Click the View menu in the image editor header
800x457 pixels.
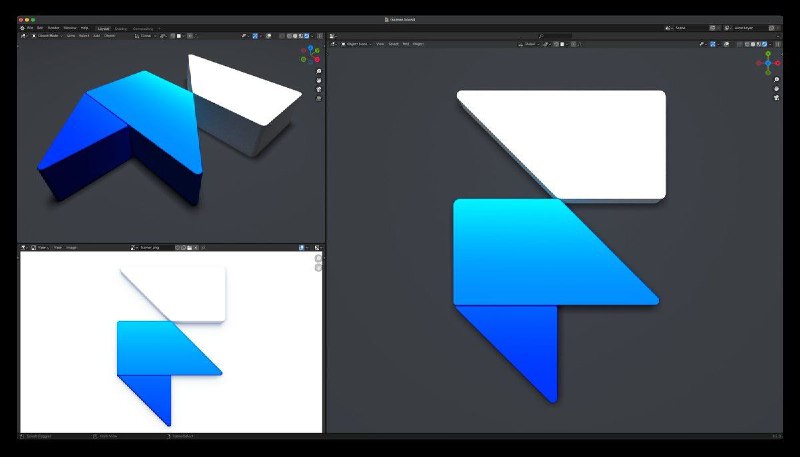(x=58, y=247)
